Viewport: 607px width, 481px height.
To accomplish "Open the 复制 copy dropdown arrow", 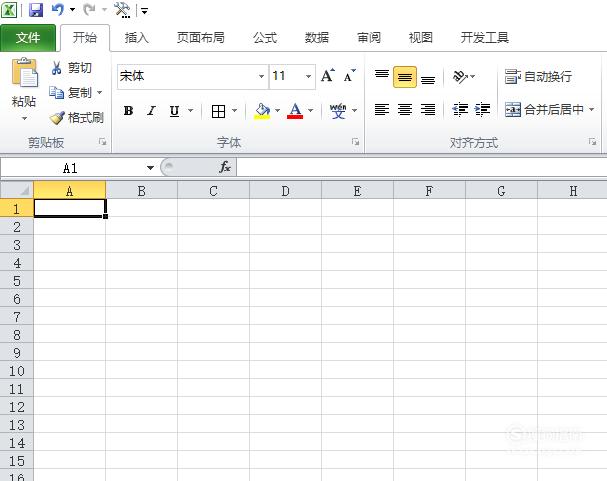I will point(99,92).
